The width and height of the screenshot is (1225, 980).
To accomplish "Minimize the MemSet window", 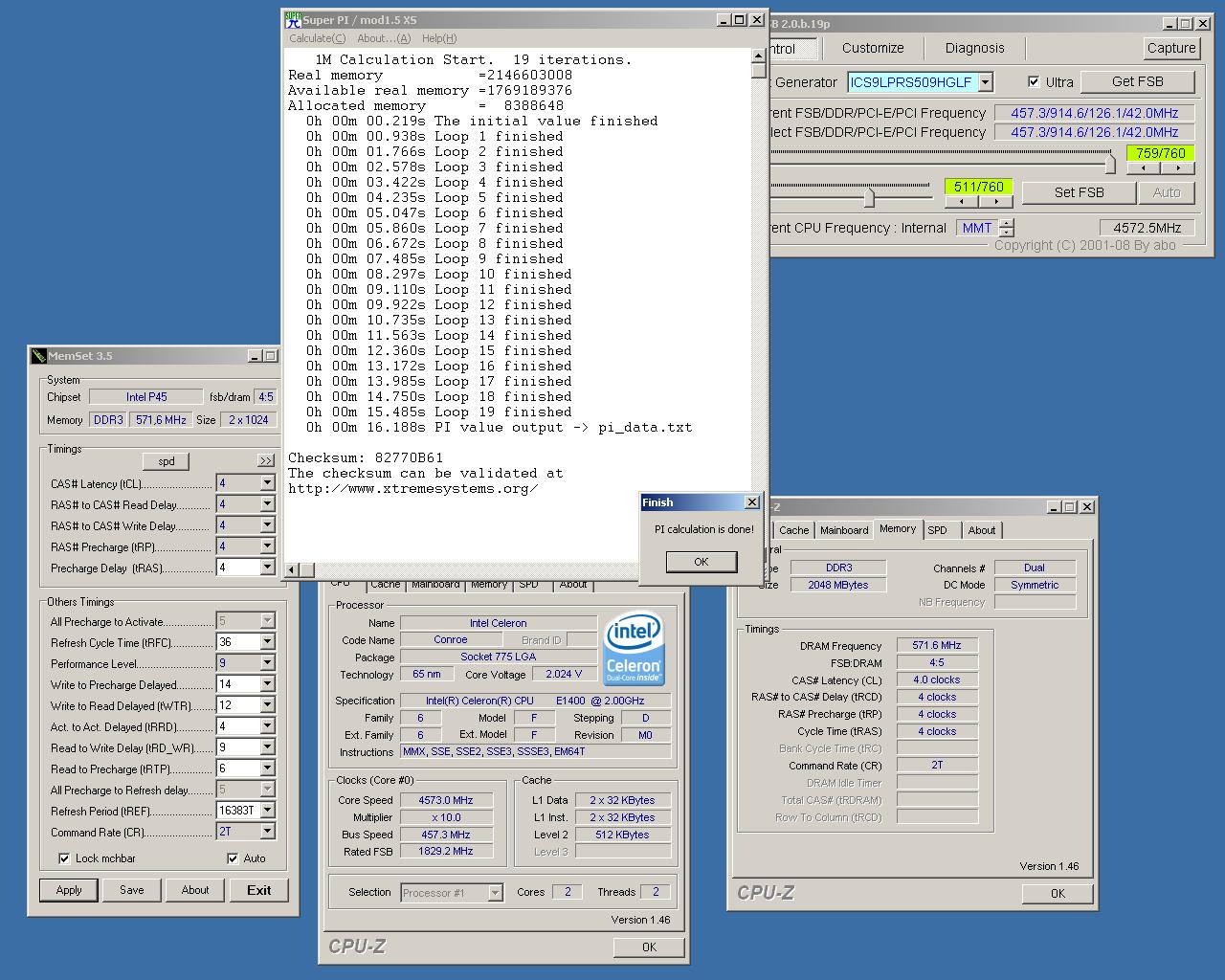I will click(255, 356).
